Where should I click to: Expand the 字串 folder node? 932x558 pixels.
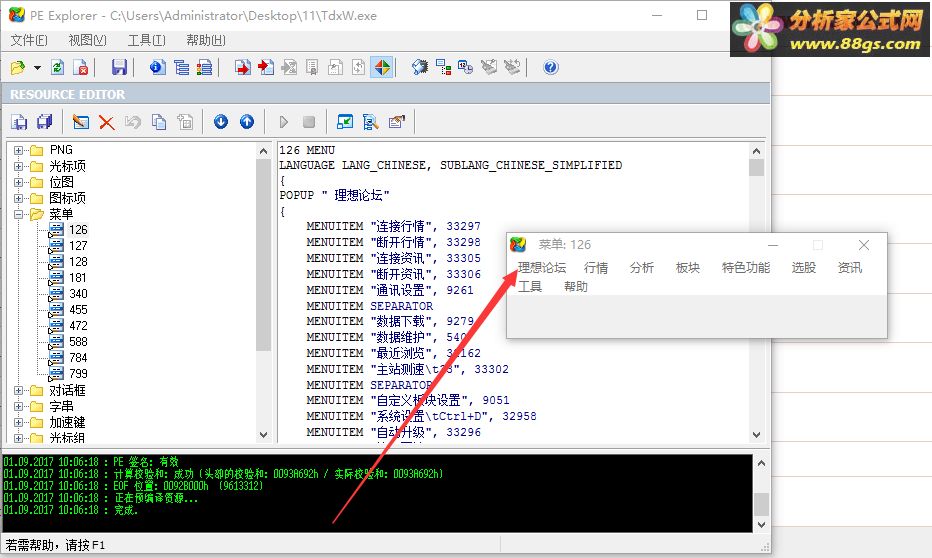tap(18, 406)
